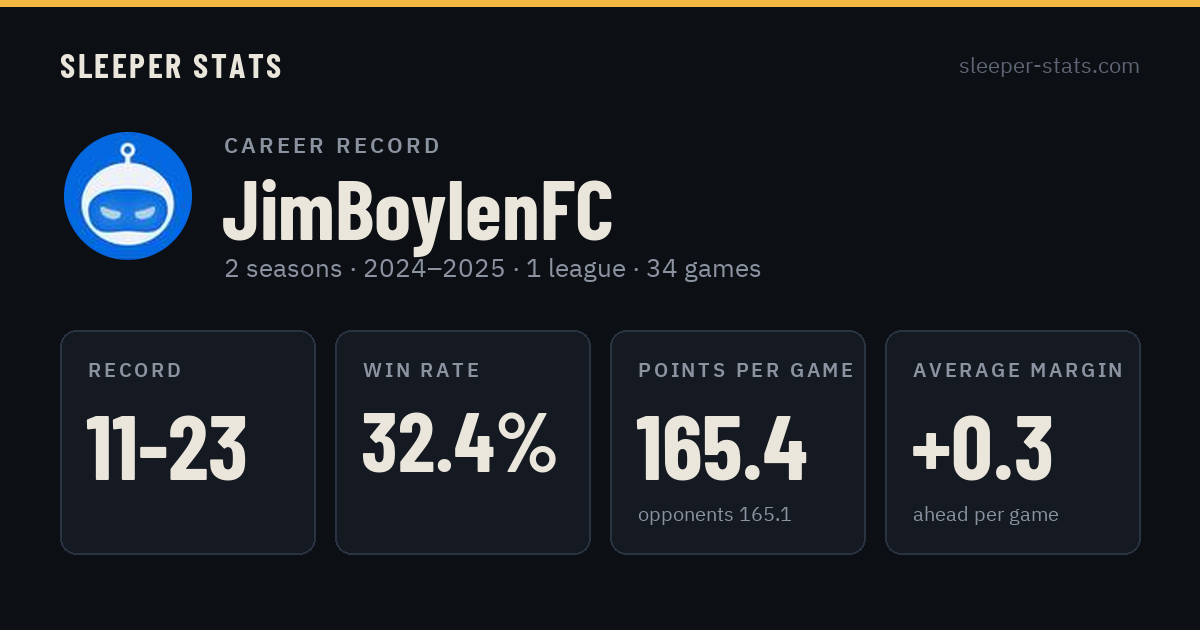Click the RECORD card heading label
Image resolution: width=1200 pixels, height=630 pixels.
click(x=135, y=371)
